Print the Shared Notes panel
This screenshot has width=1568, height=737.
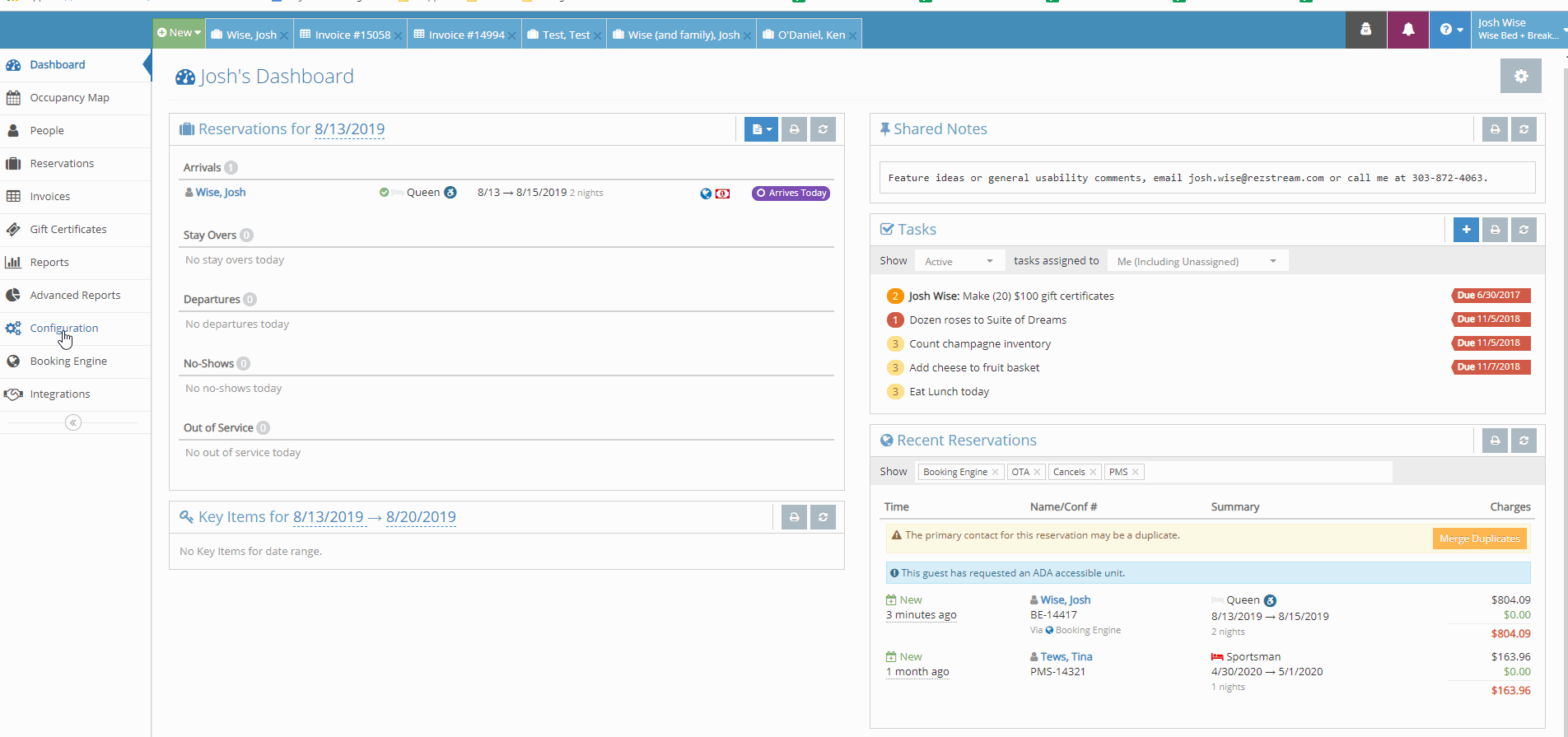1495,129
